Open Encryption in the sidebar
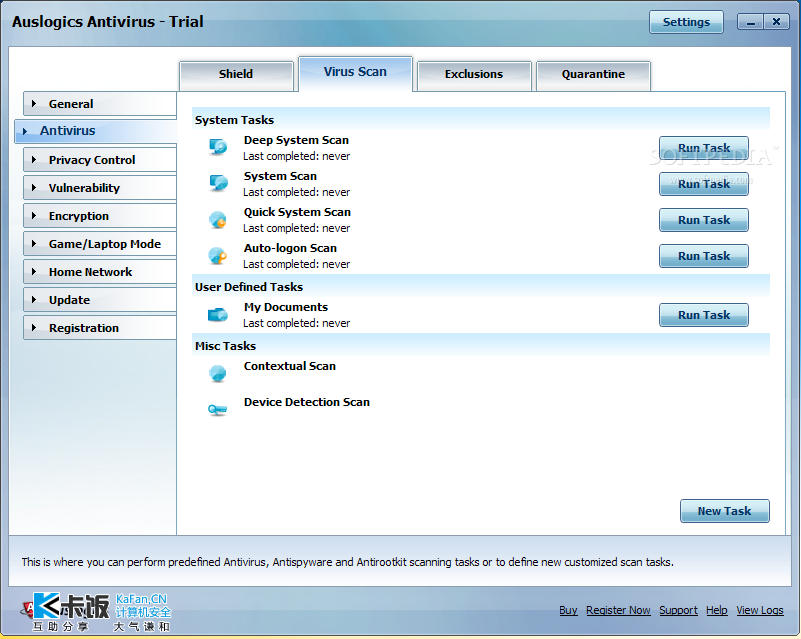This screenshot has width=801, height=639. (100, 216)
